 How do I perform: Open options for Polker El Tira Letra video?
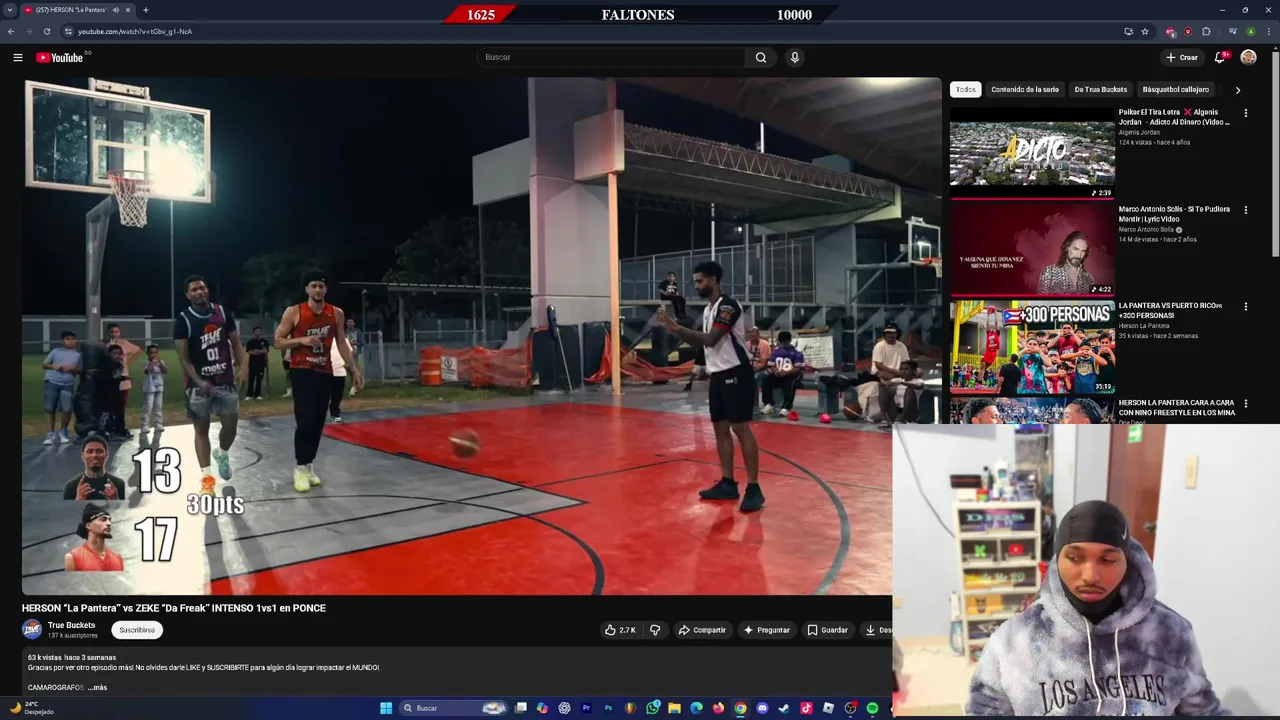(x=1246, y=113)
